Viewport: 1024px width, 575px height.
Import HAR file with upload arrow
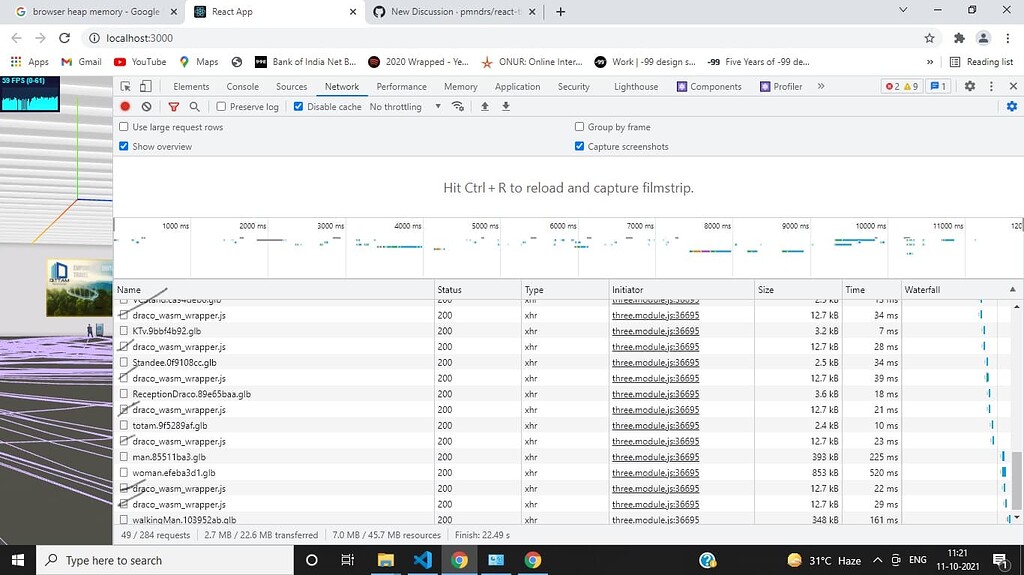tap(485, 107)
